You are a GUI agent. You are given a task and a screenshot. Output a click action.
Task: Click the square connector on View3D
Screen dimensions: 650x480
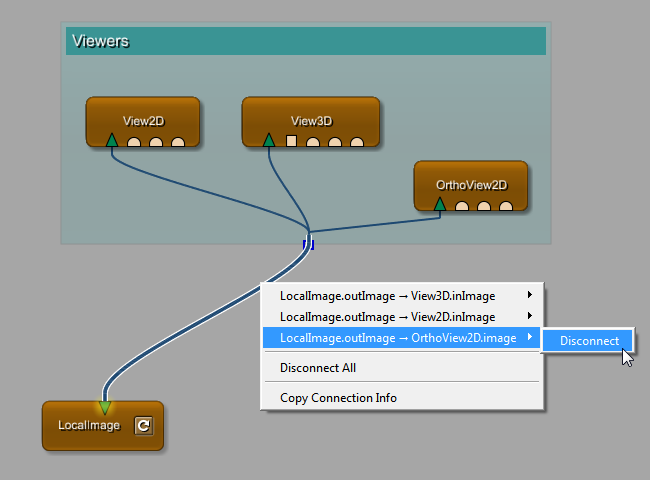click(292, 141)
